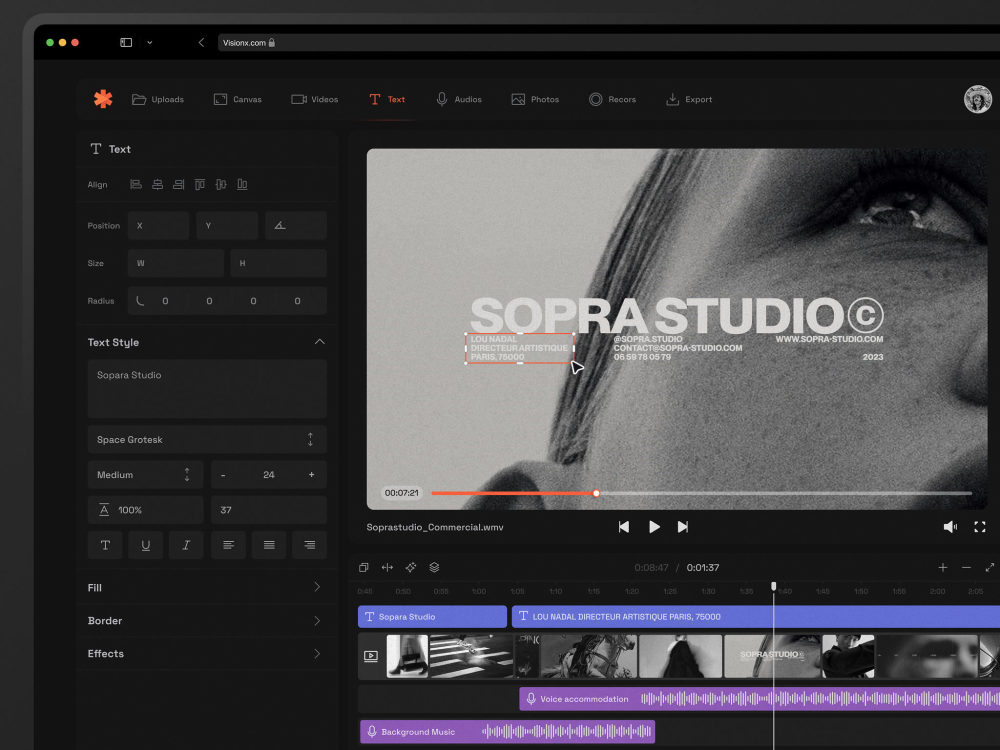The image size is (1000, 750).
Task: Collapse the Text Style section
Action: (x=320, y=342)
